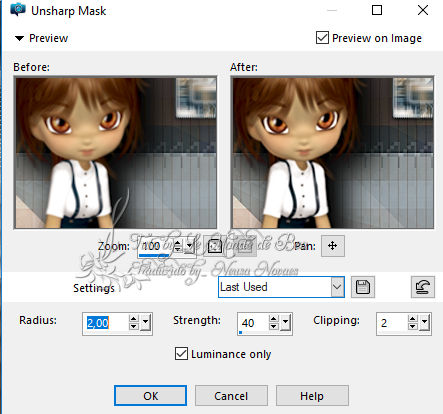
Task: Click the Strength value field
Action: point(253,323)
